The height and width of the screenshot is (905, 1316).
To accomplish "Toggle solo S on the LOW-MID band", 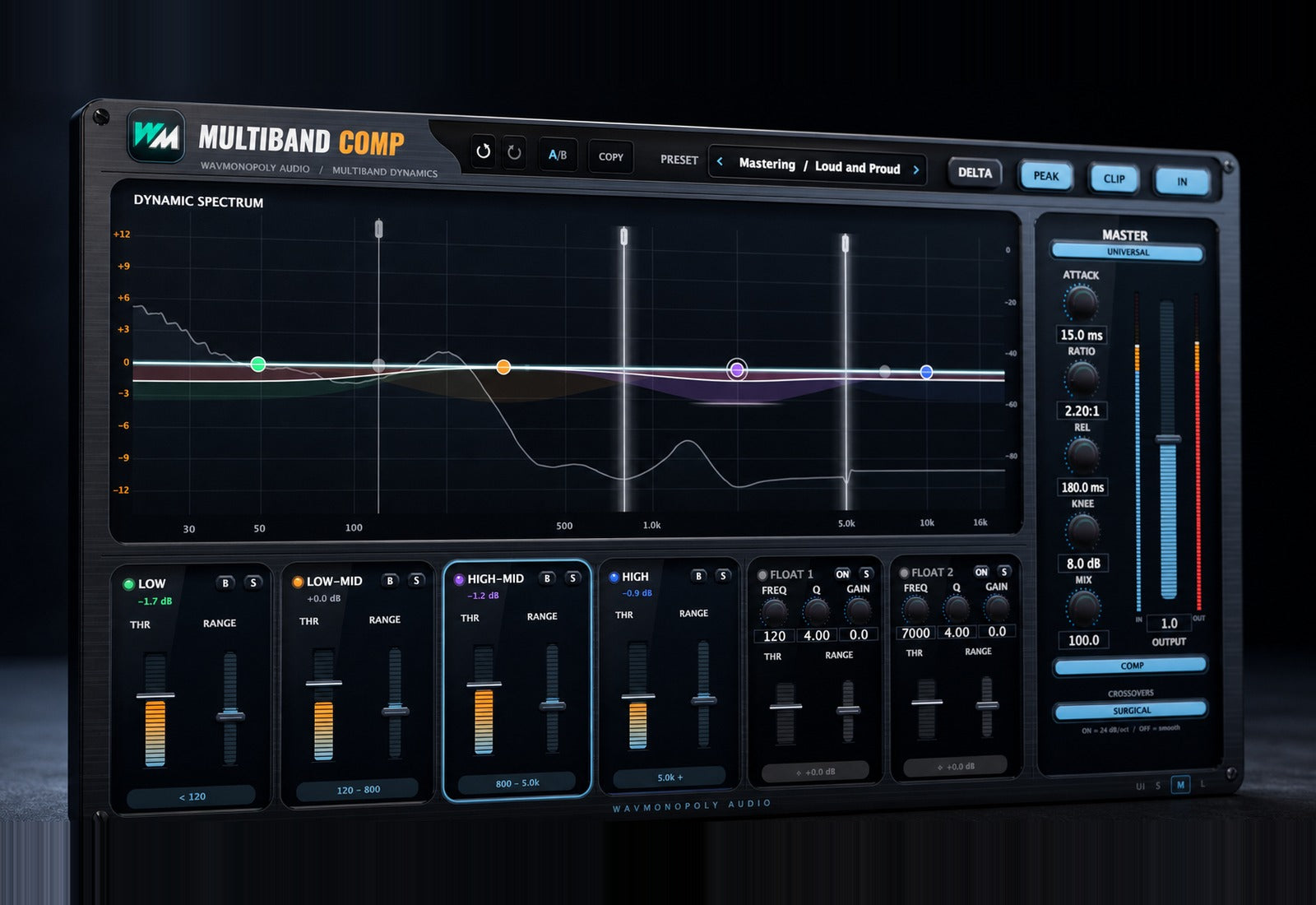I will pos(417,580).
